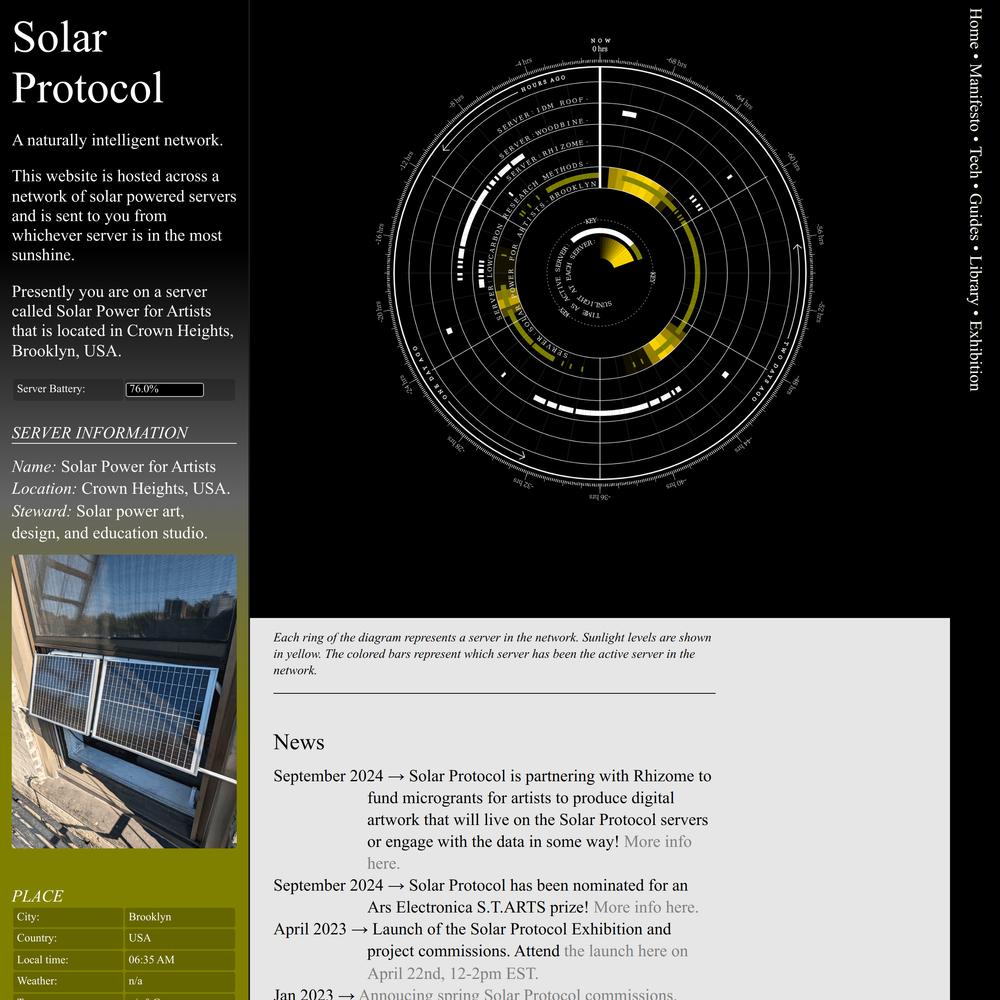This screenshot has height=1000, width=1000.
Task: Click the 'Server Battery:' label
Action: [x=50, y=389]
